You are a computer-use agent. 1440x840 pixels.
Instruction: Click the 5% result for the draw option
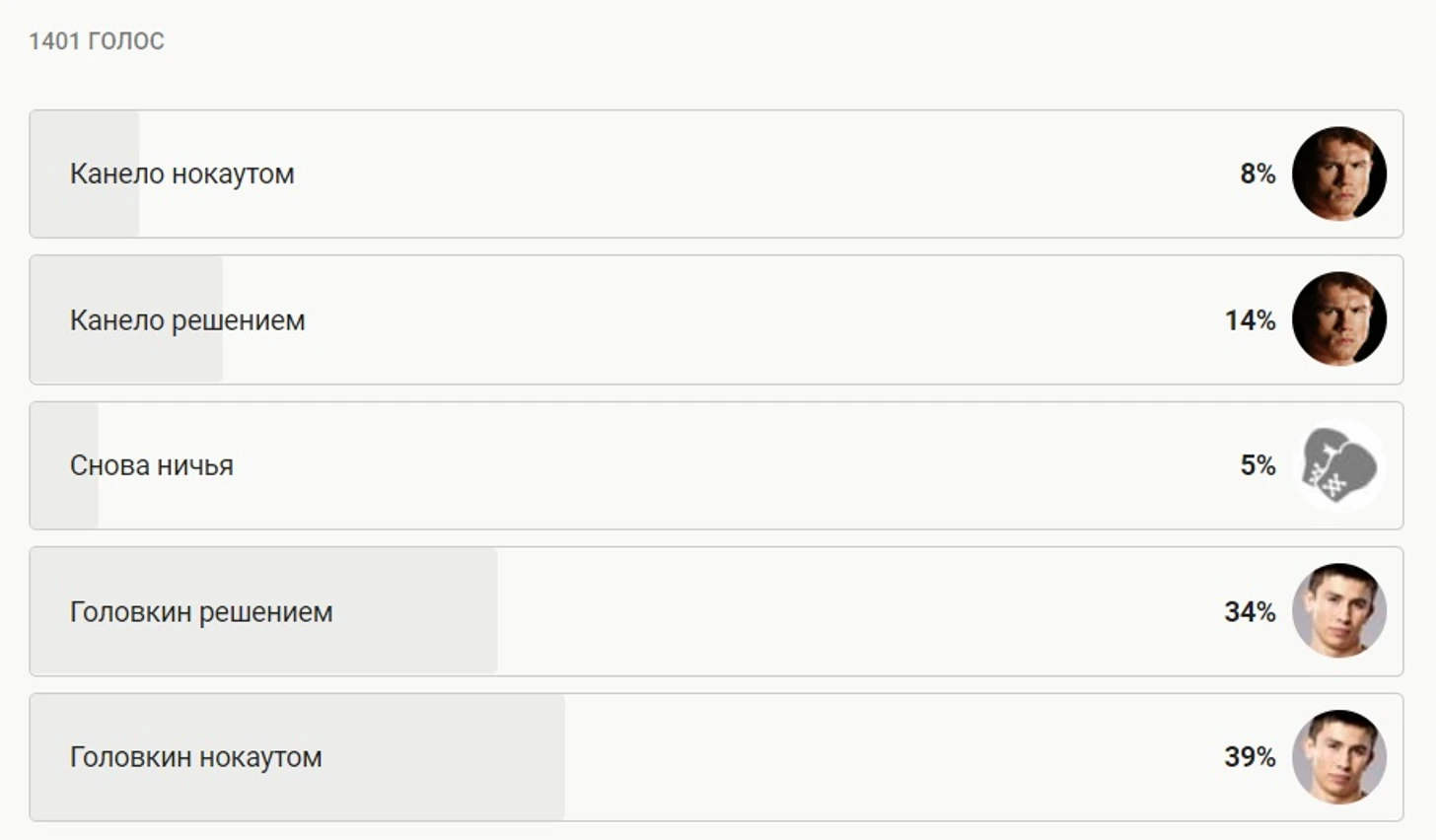(x=1258, y=465)
